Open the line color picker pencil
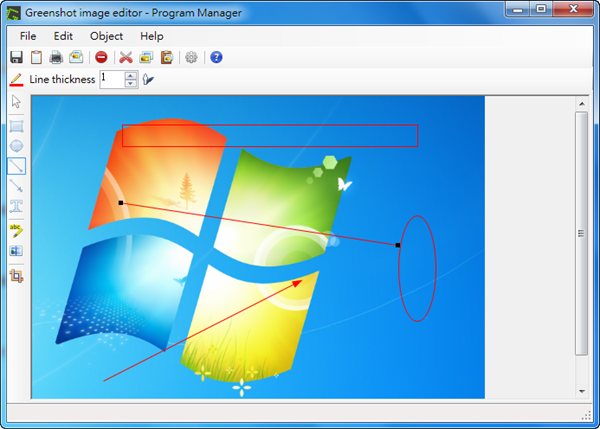The height and width of the screenshot is (429, 600). (16, 80)
